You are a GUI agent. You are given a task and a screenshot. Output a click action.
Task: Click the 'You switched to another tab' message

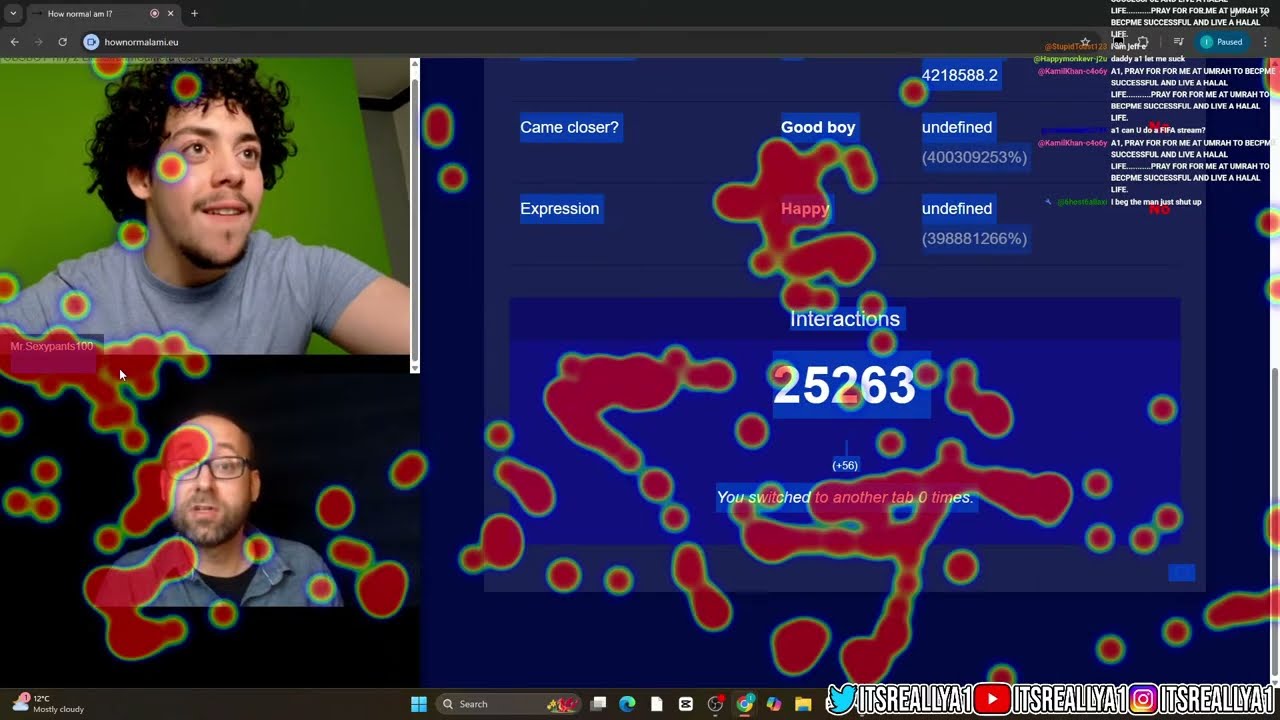[845, 497]
